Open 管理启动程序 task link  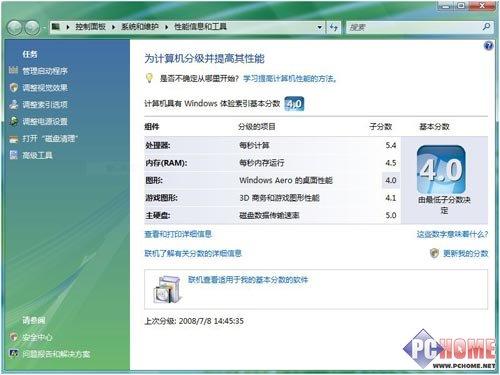click(x=45, y=71)
